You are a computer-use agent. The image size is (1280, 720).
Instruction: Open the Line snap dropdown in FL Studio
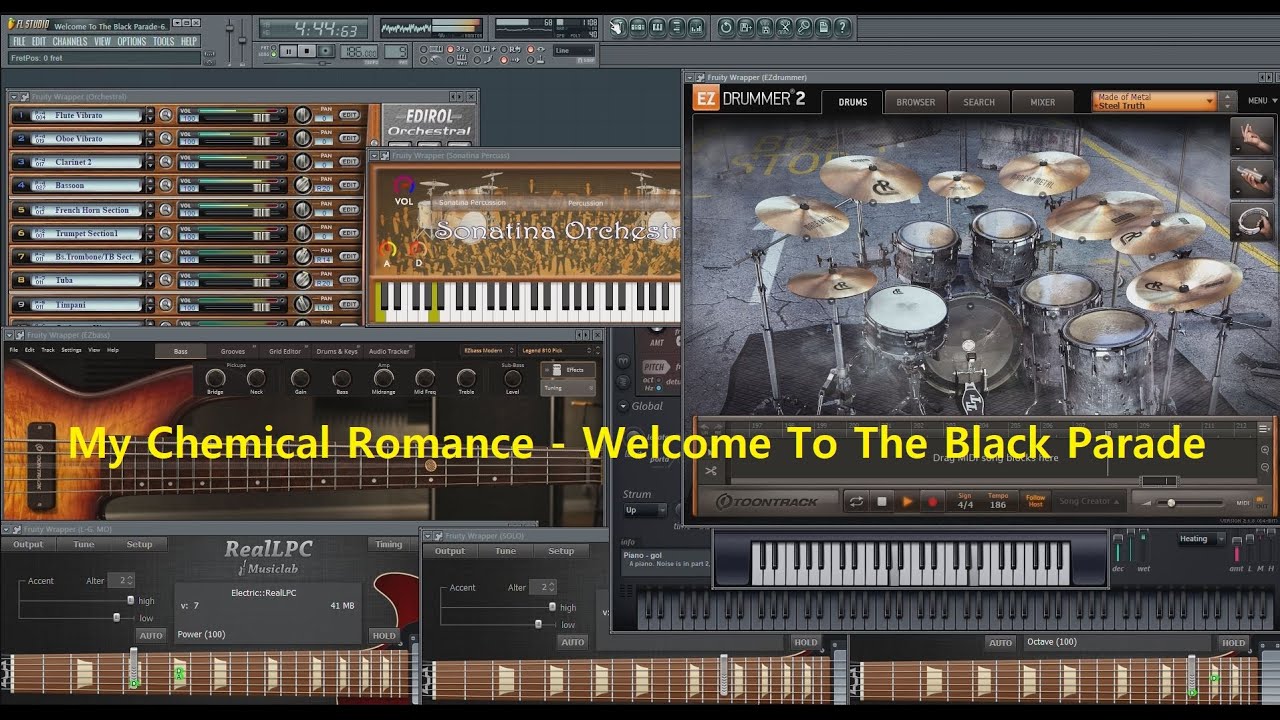pyautogui.click(x=575, y=50)
